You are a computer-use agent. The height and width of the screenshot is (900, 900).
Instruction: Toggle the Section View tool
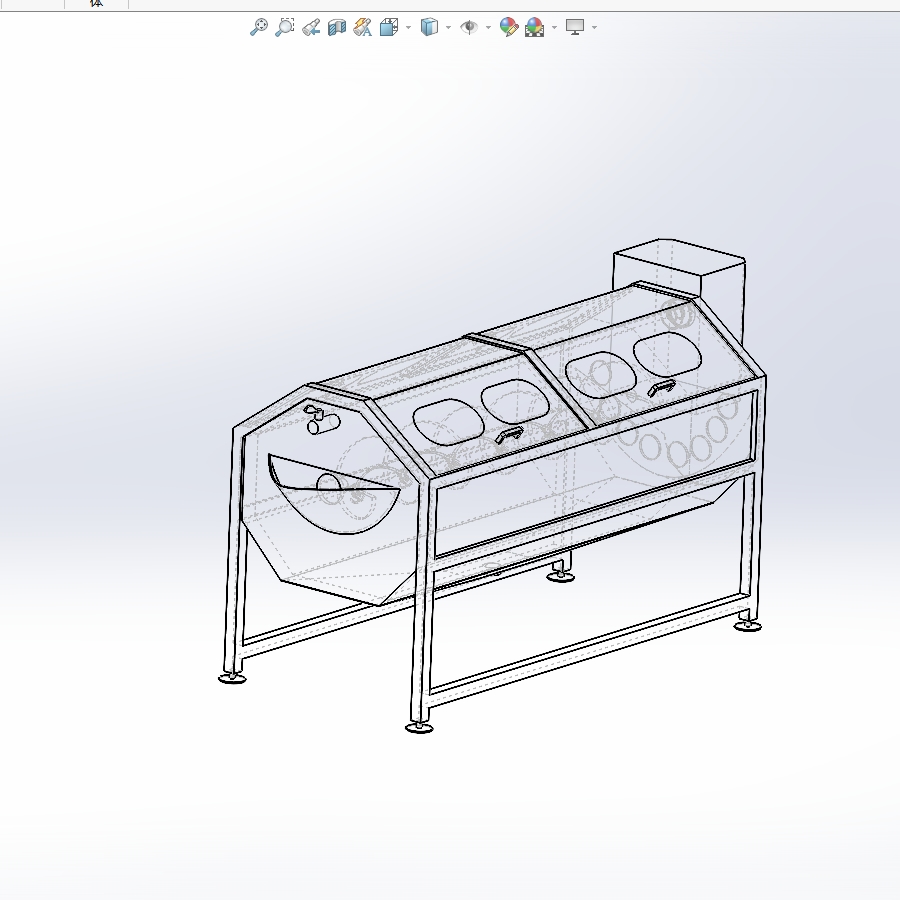pyautogui.click(x=337, y=27)
